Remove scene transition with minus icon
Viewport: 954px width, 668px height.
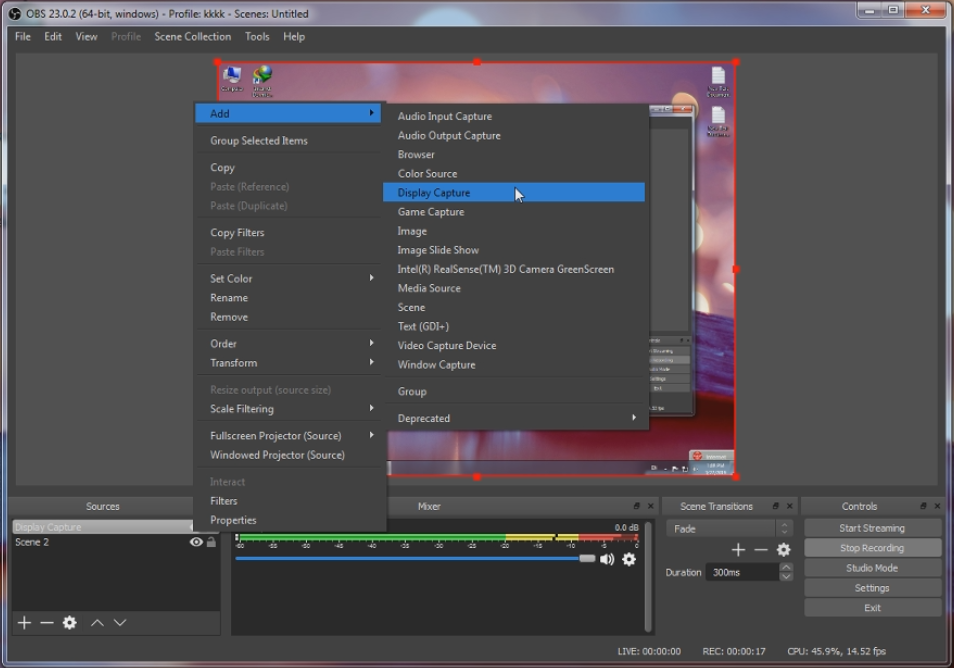click(761, 550)
